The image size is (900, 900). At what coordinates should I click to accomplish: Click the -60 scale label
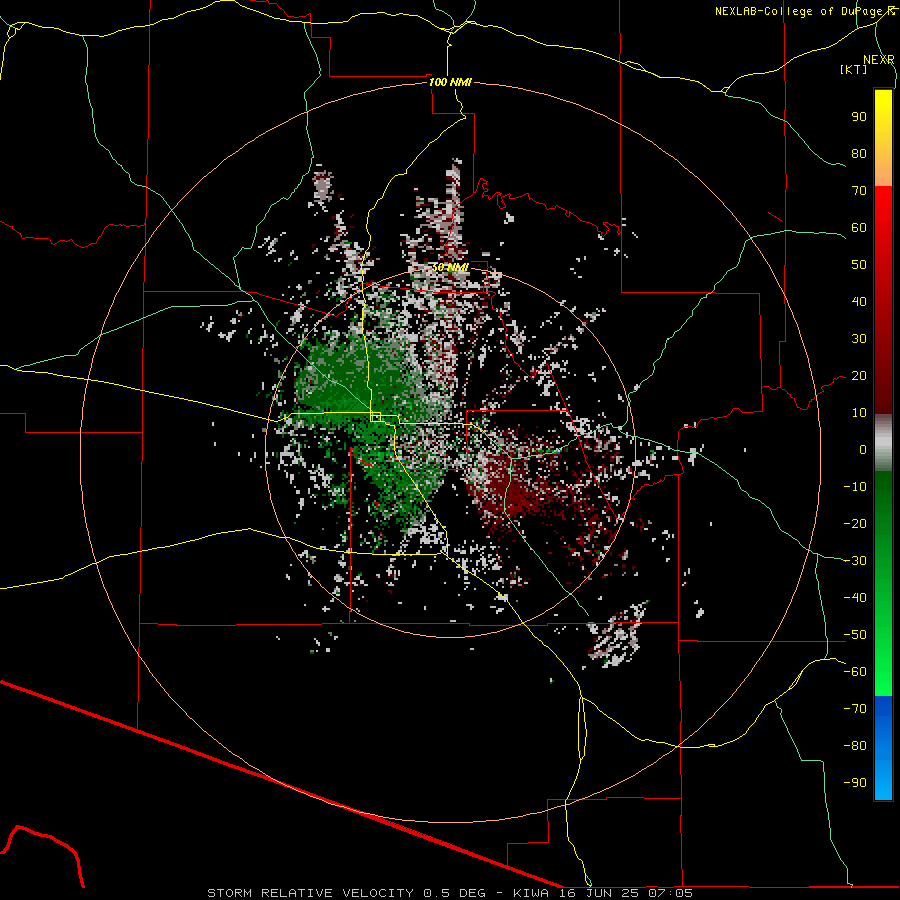pyautogui.click(x=855, y=672)
